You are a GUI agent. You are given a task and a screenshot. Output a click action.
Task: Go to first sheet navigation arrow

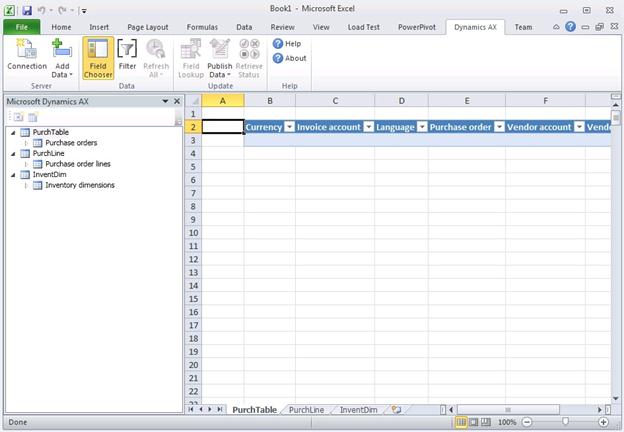click(x=191, y=409)
